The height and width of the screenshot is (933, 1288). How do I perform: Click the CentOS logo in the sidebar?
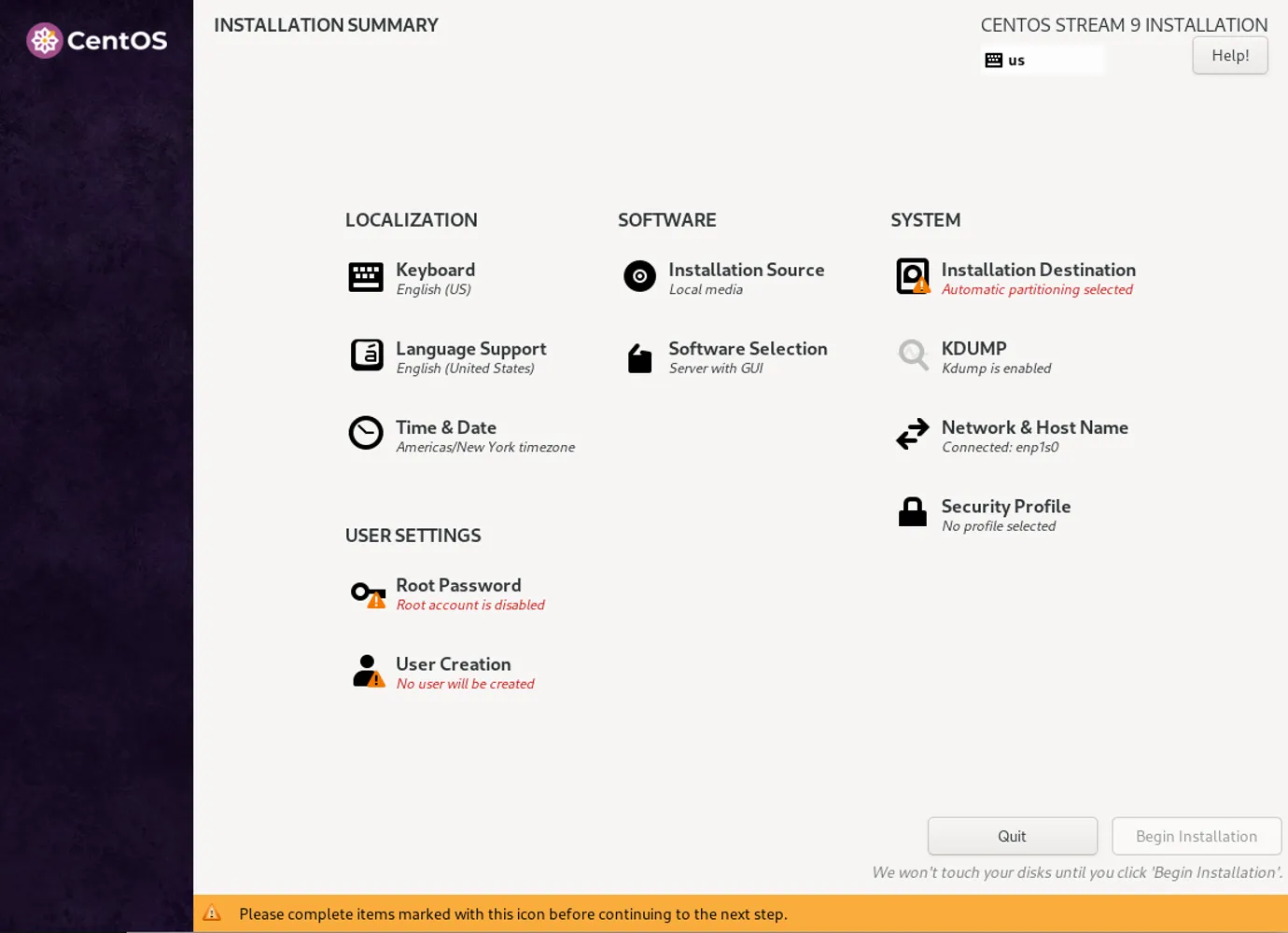tap(97, 40)
